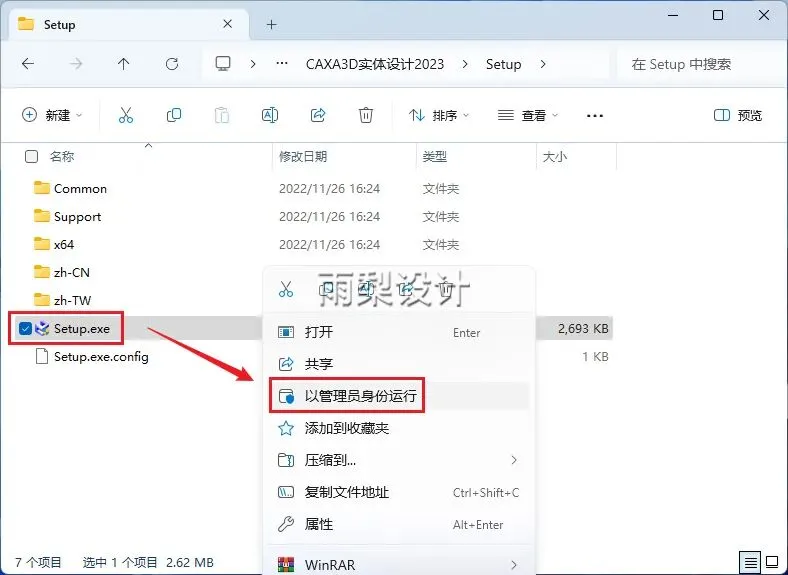
Task: Click the 2022/11/26 16:24 date for Common
Action: click(x=330, y=188)
